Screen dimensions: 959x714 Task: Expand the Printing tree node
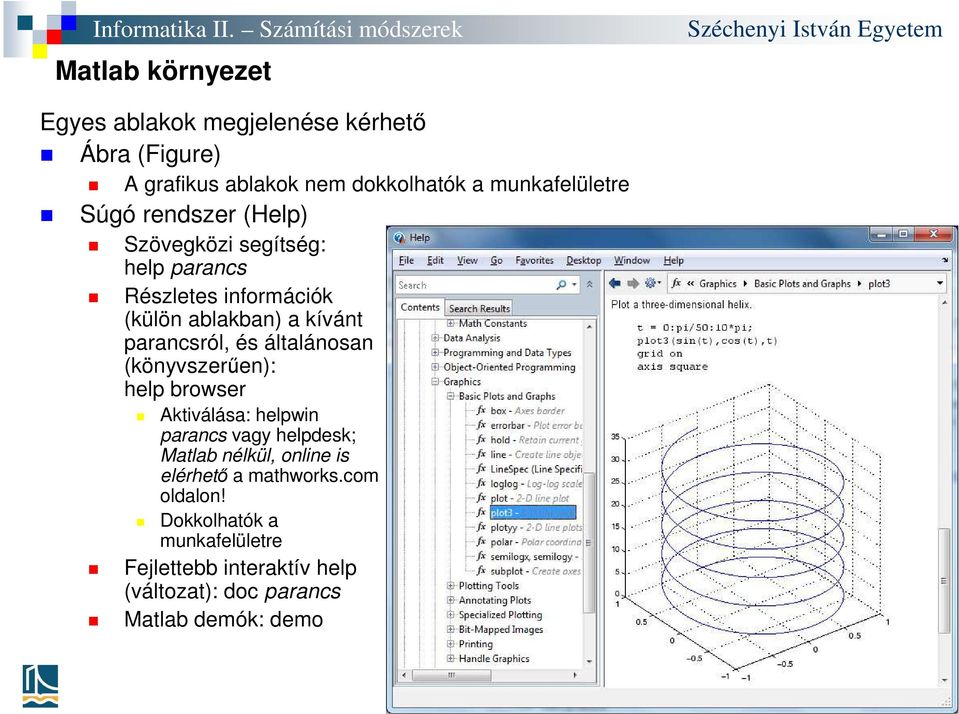click(x=451, y=644)
